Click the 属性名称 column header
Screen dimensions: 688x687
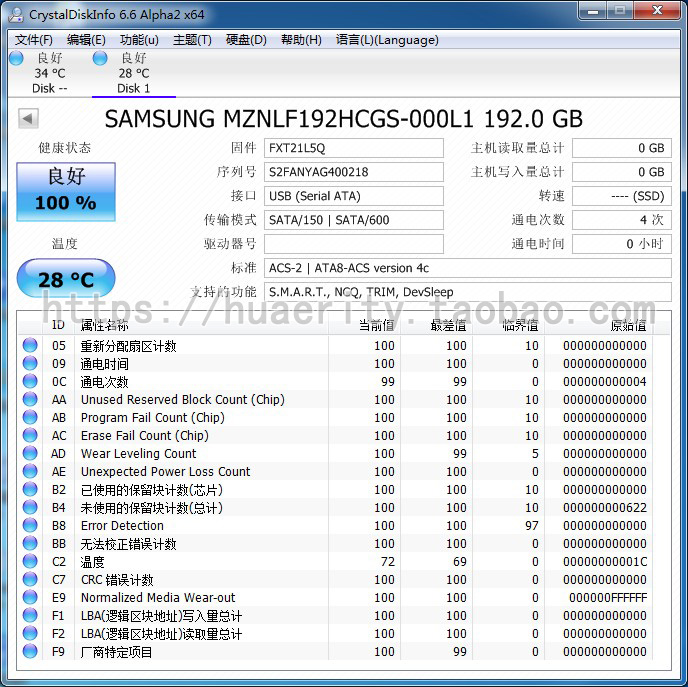[x=201, y=325]
